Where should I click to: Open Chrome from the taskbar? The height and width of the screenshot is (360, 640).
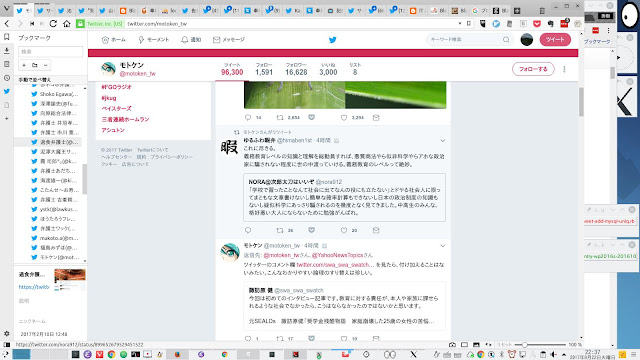pos(111,354)
